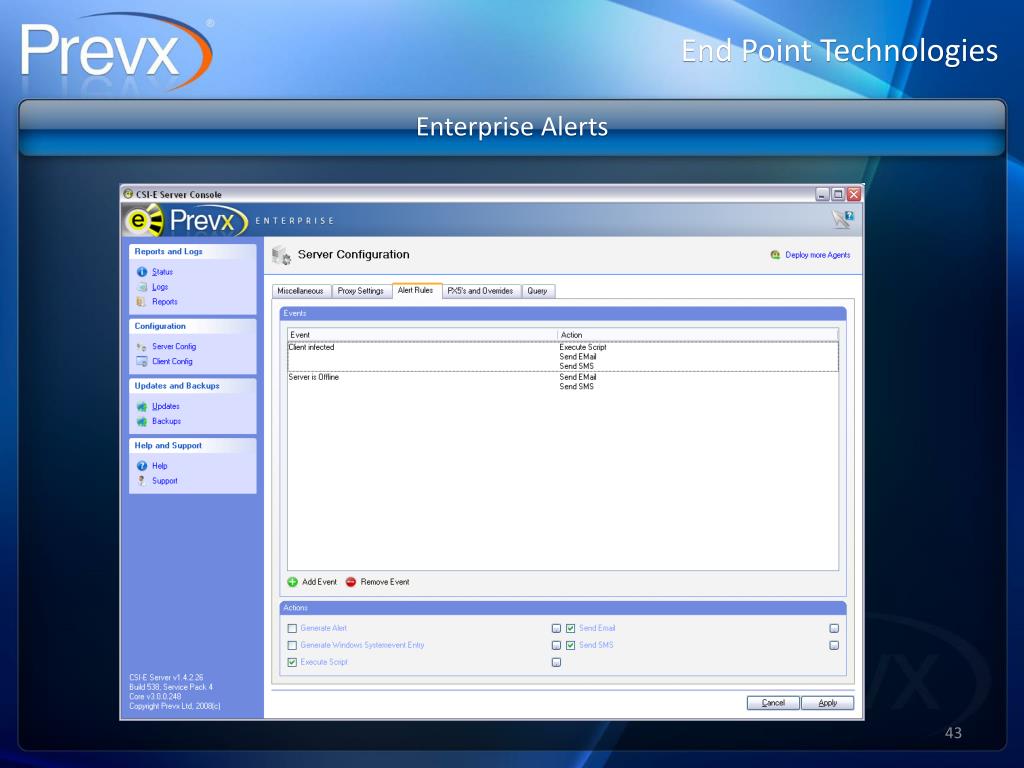Open the Logs link in sidebar

160,287
